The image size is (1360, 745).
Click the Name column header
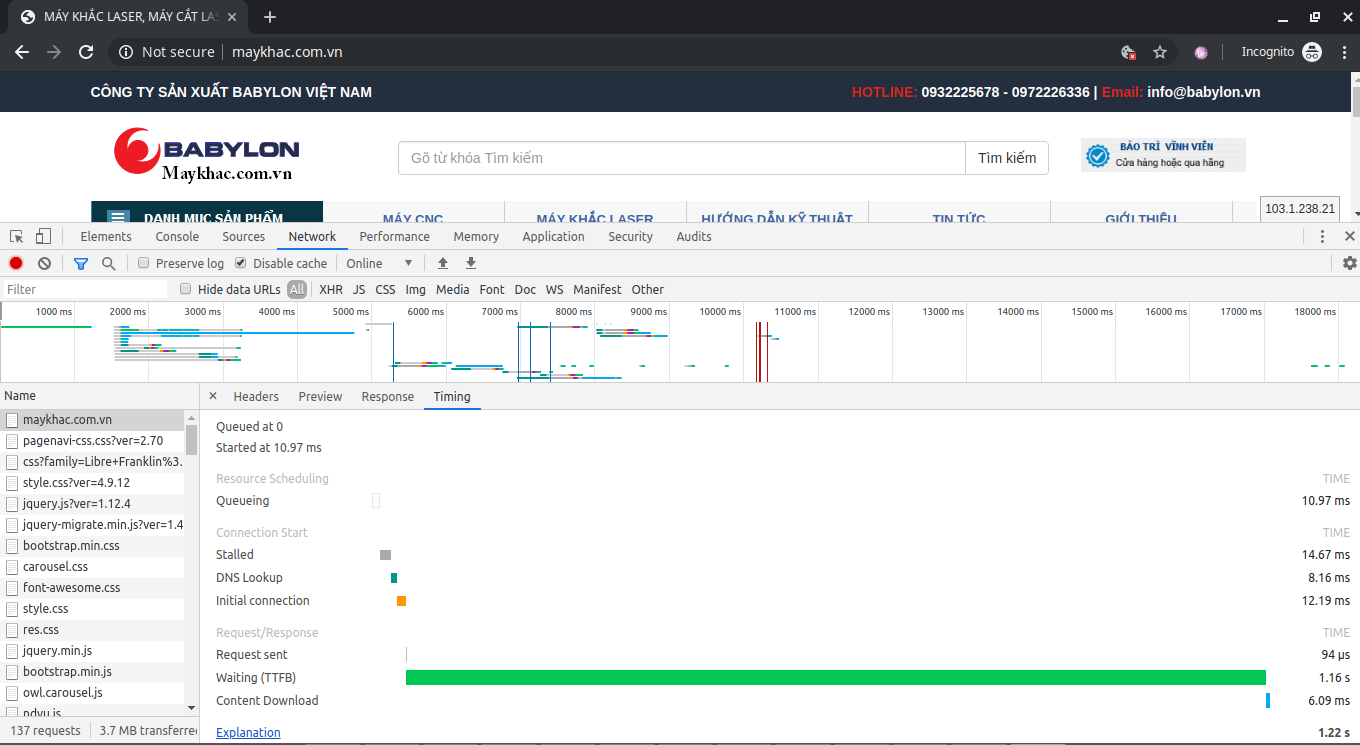coord(99,396)
